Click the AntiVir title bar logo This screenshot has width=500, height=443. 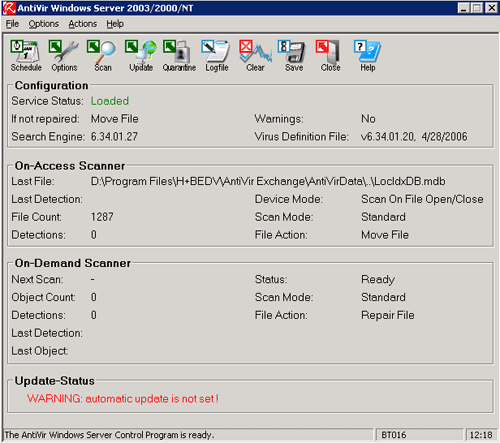9,8
